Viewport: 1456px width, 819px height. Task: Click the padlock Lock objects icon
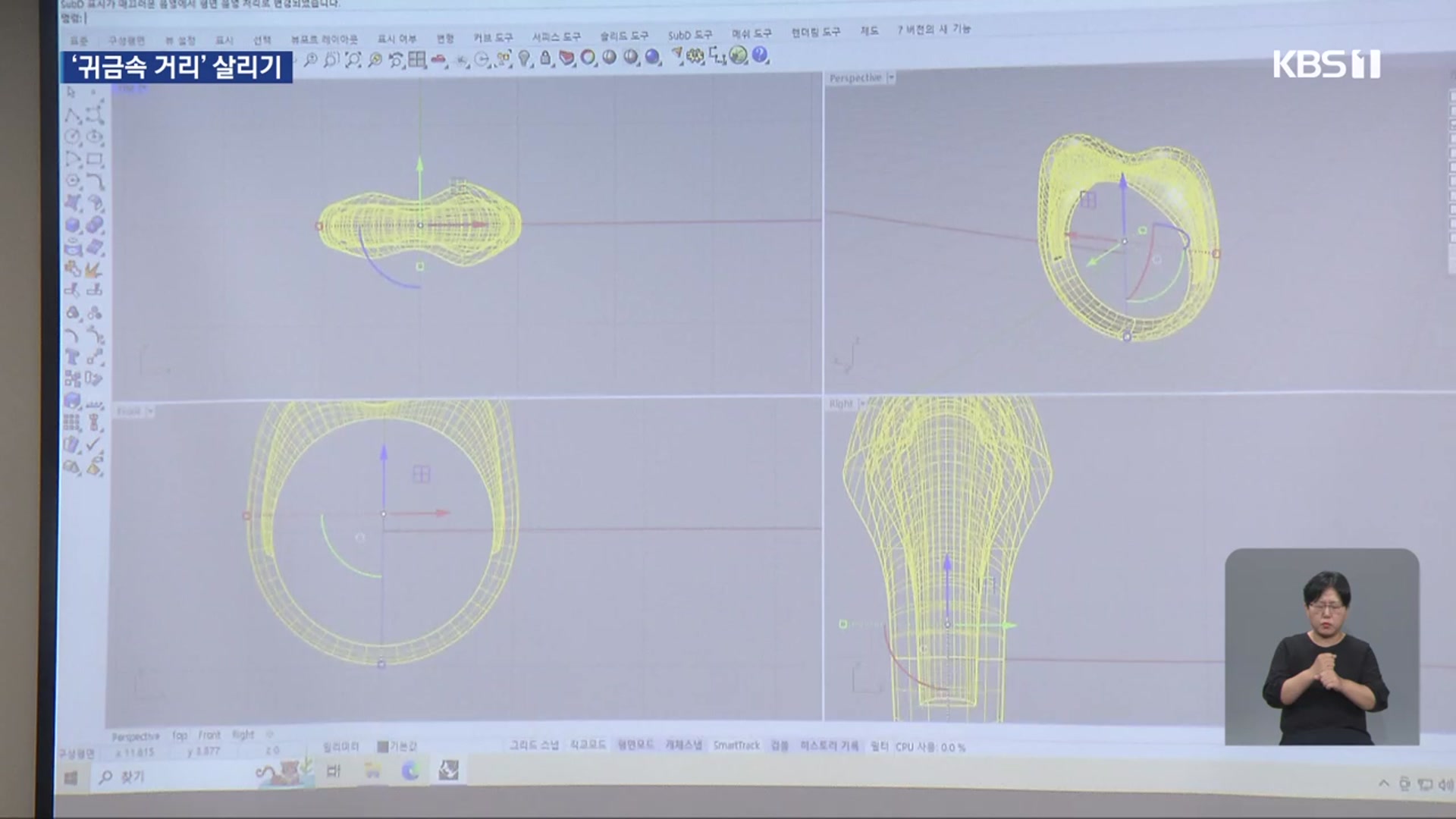pyautogui.click(x=545, y=58)
